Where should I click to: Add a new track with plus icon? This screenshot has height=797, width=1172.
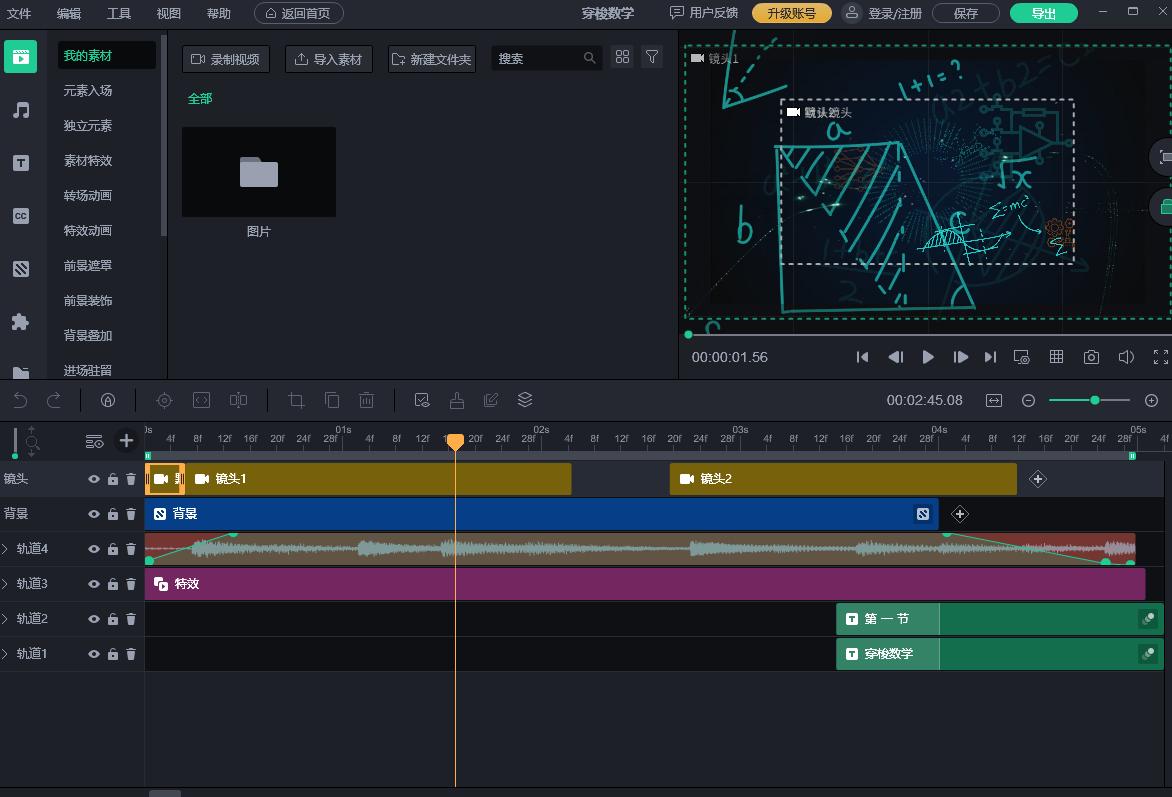126,440
